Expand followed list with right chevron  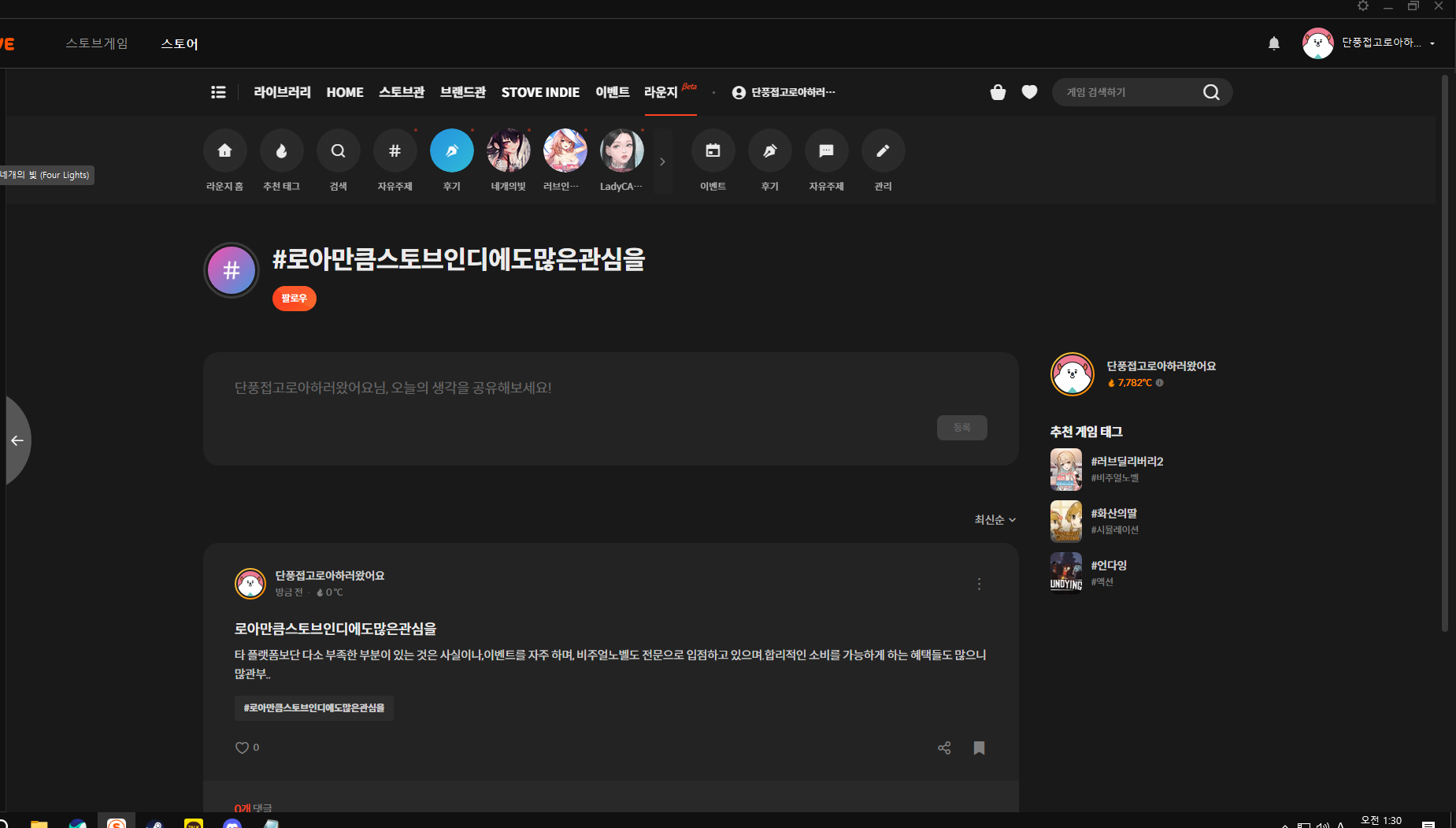[662, 162]
